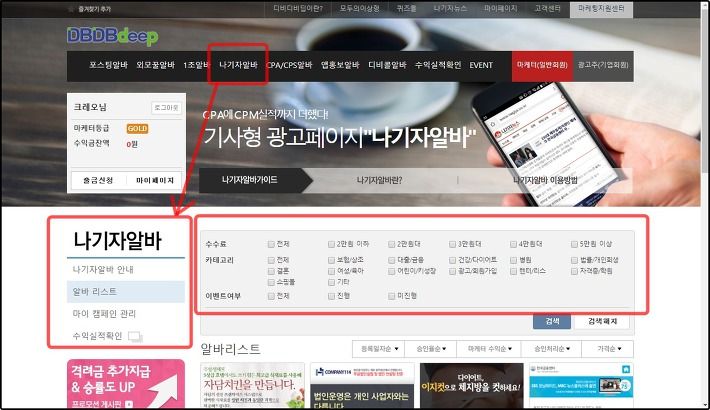Open the 자담치킨 ad thumbnail
This screenshot has width=710, height=410.
tap(253, 386)
